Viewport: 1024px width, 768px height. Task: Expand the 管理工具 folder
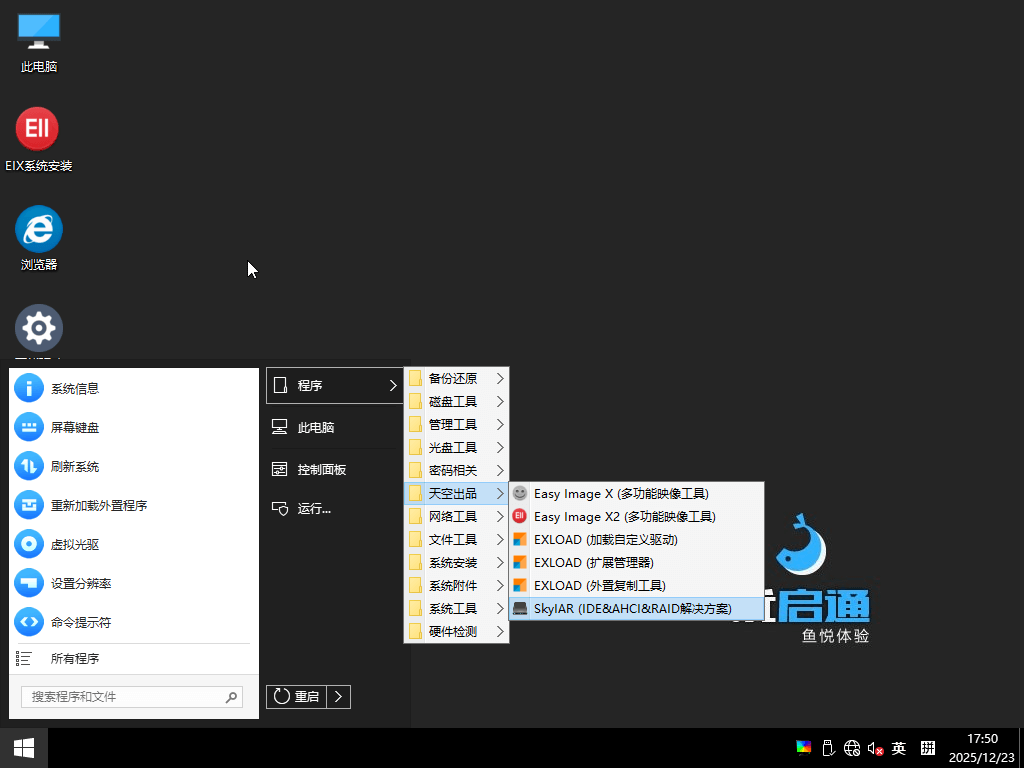(x=456, y=424)
